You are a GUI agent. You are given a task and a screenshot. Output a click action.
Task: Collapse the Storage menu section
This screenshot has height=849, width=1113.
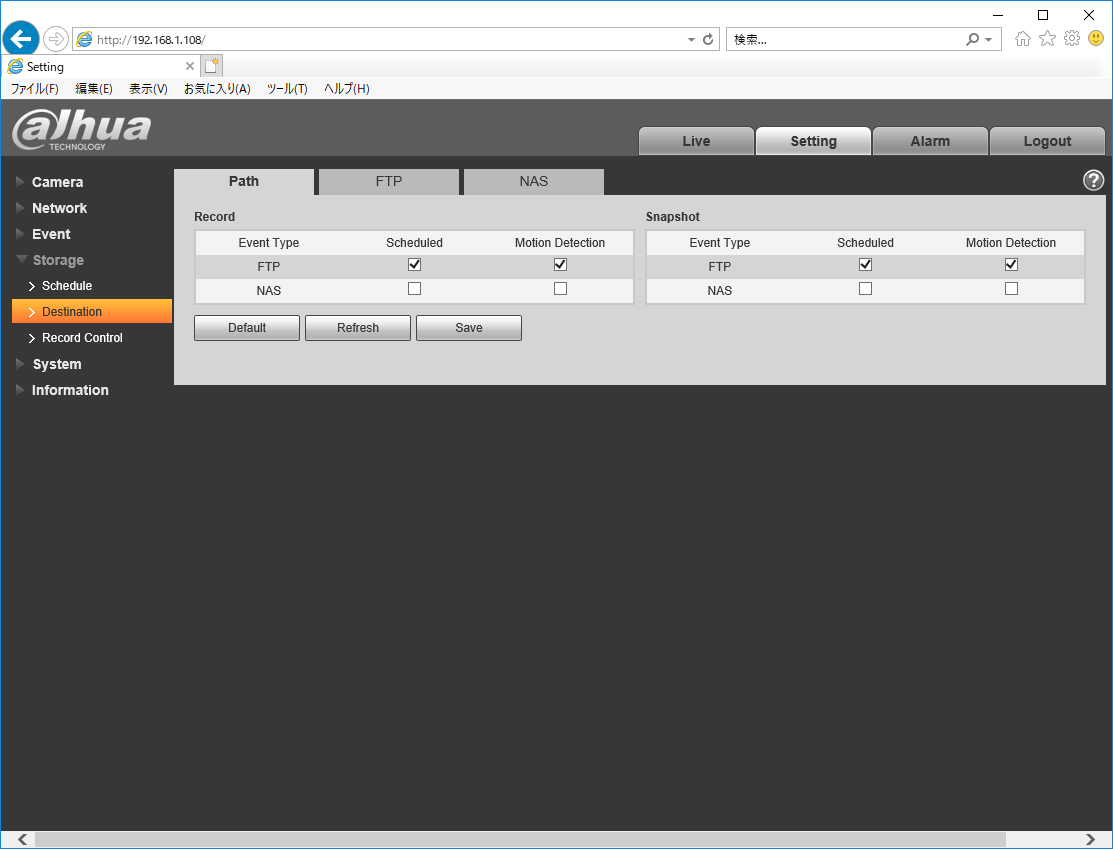pos(57,260)
